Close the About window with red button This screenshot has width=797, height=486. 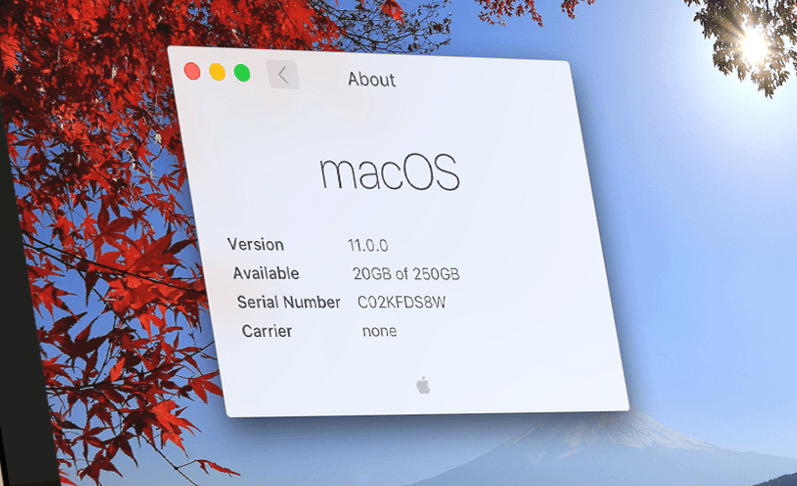tap(192, 71)
